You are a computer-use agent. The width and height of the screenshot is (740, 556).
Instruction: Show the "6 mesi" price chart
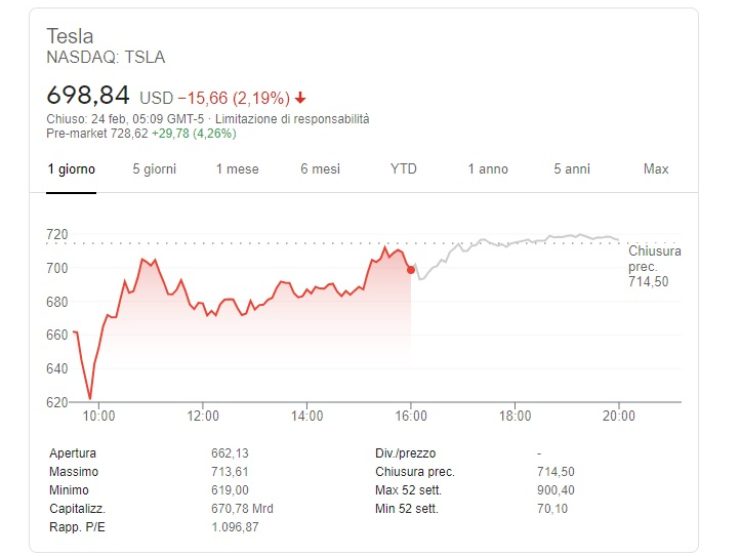320,169
